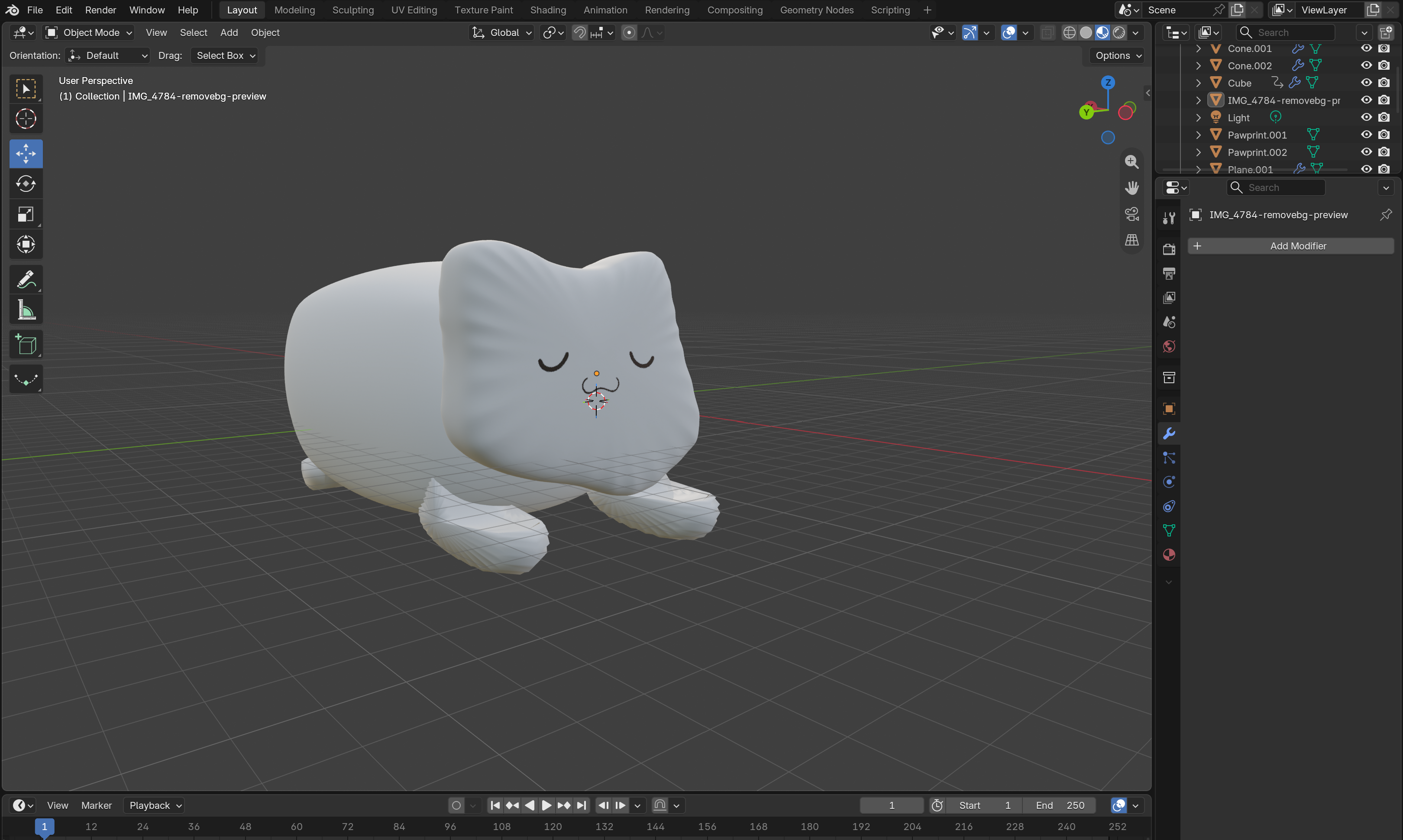Click the Add Modifier button
Viewport: 1403px width, 840px height.
(1290, 246)
